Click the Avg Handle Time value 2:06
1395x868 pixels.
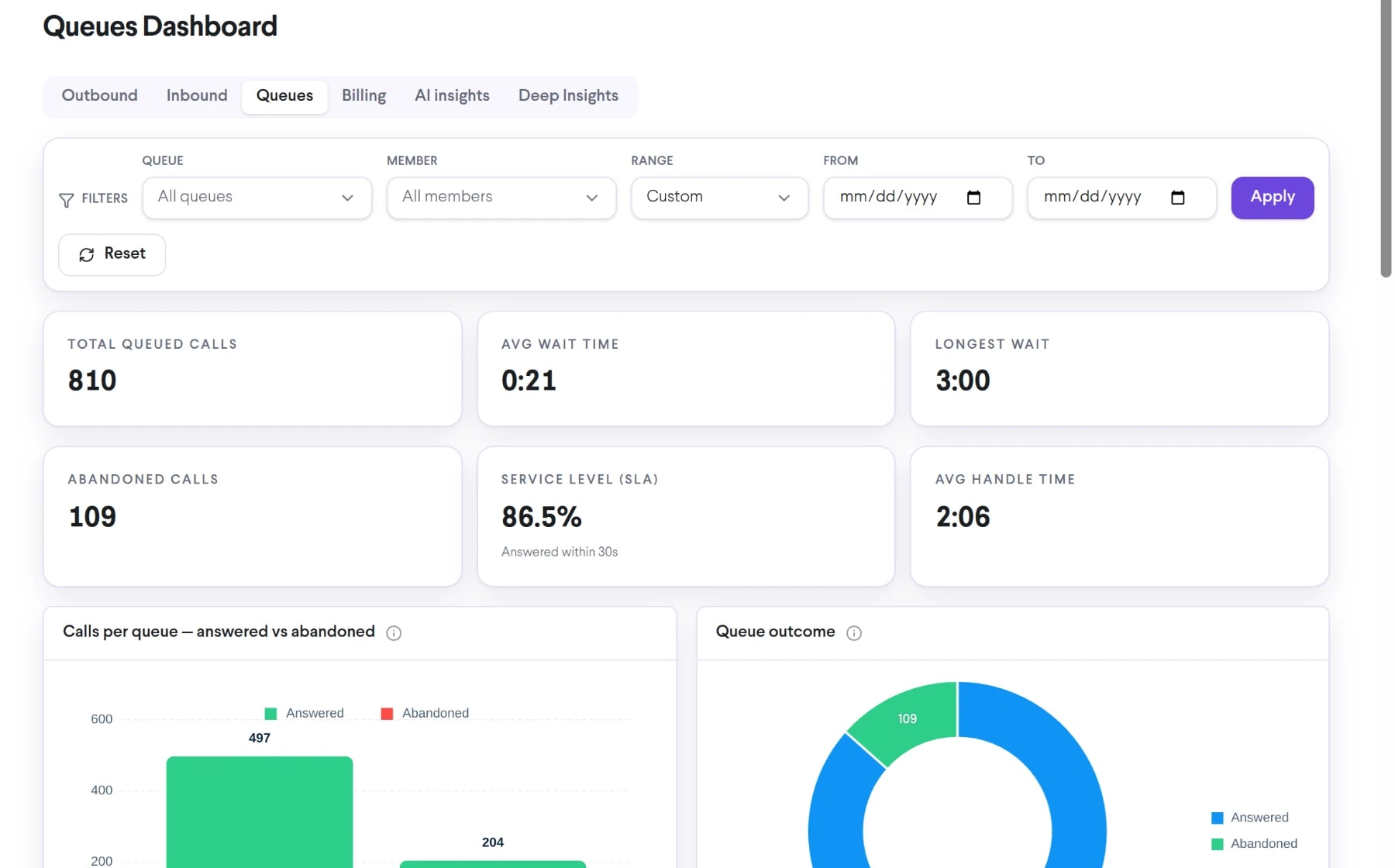[963, 517]
